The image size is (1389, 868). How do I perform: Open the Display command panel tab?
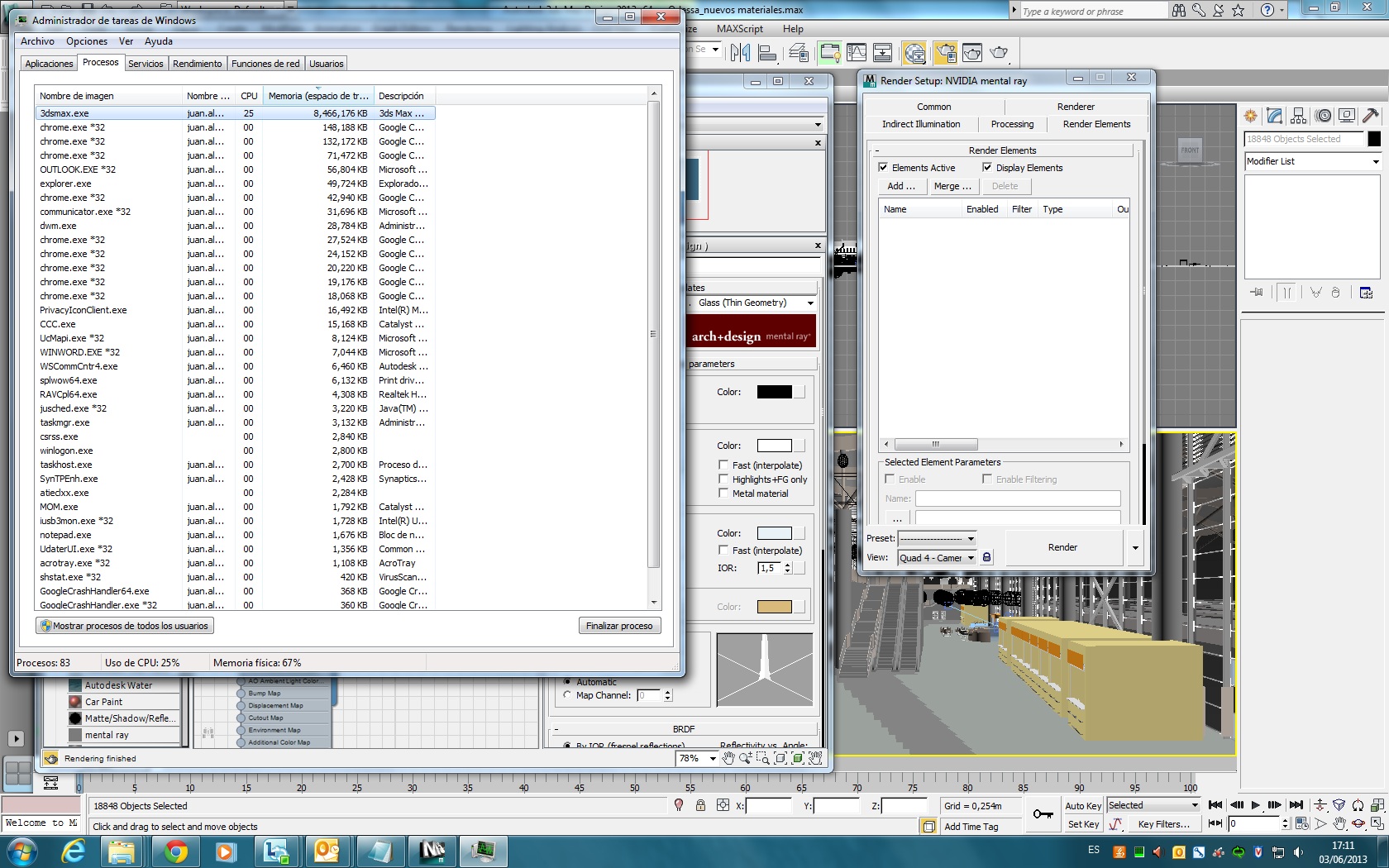tap(1347, 116)
